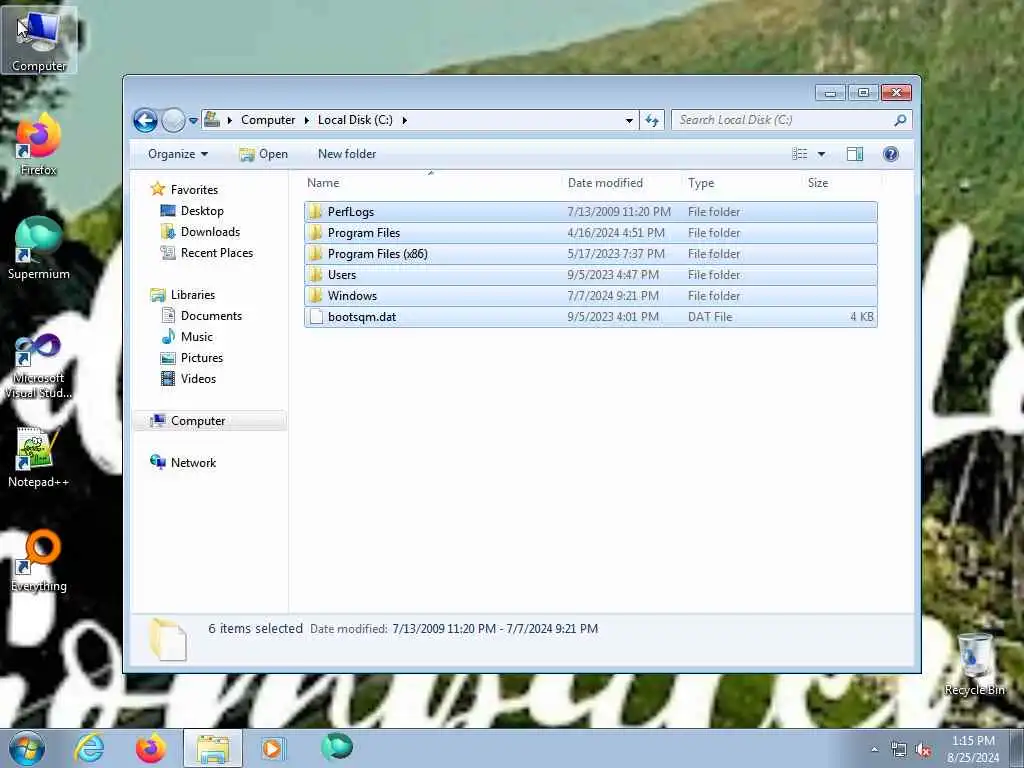Open the recent pages dropdown next to Forward

click(x=193, y=121)
